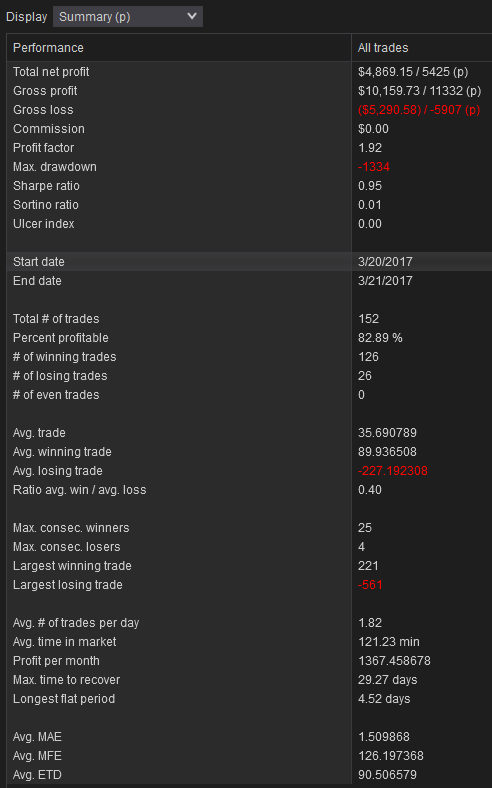
Task: Click the Avg. MFE value 126.197368
Action: point(390,756)
